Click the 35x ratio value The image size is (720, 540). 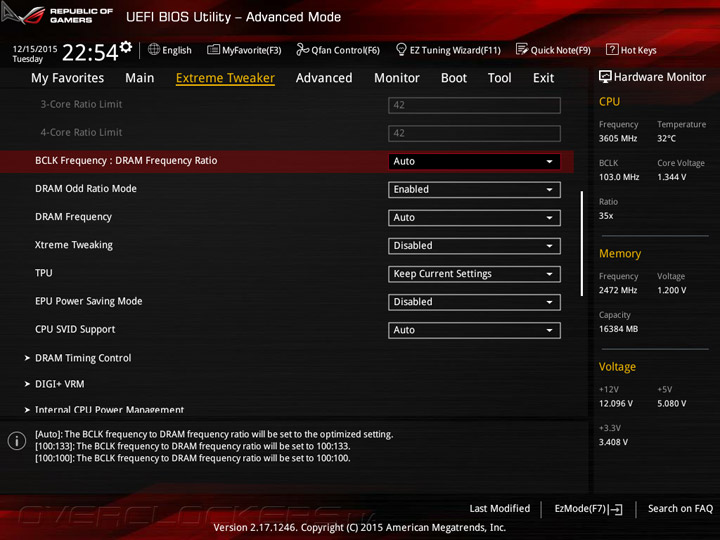coord(606,216)
